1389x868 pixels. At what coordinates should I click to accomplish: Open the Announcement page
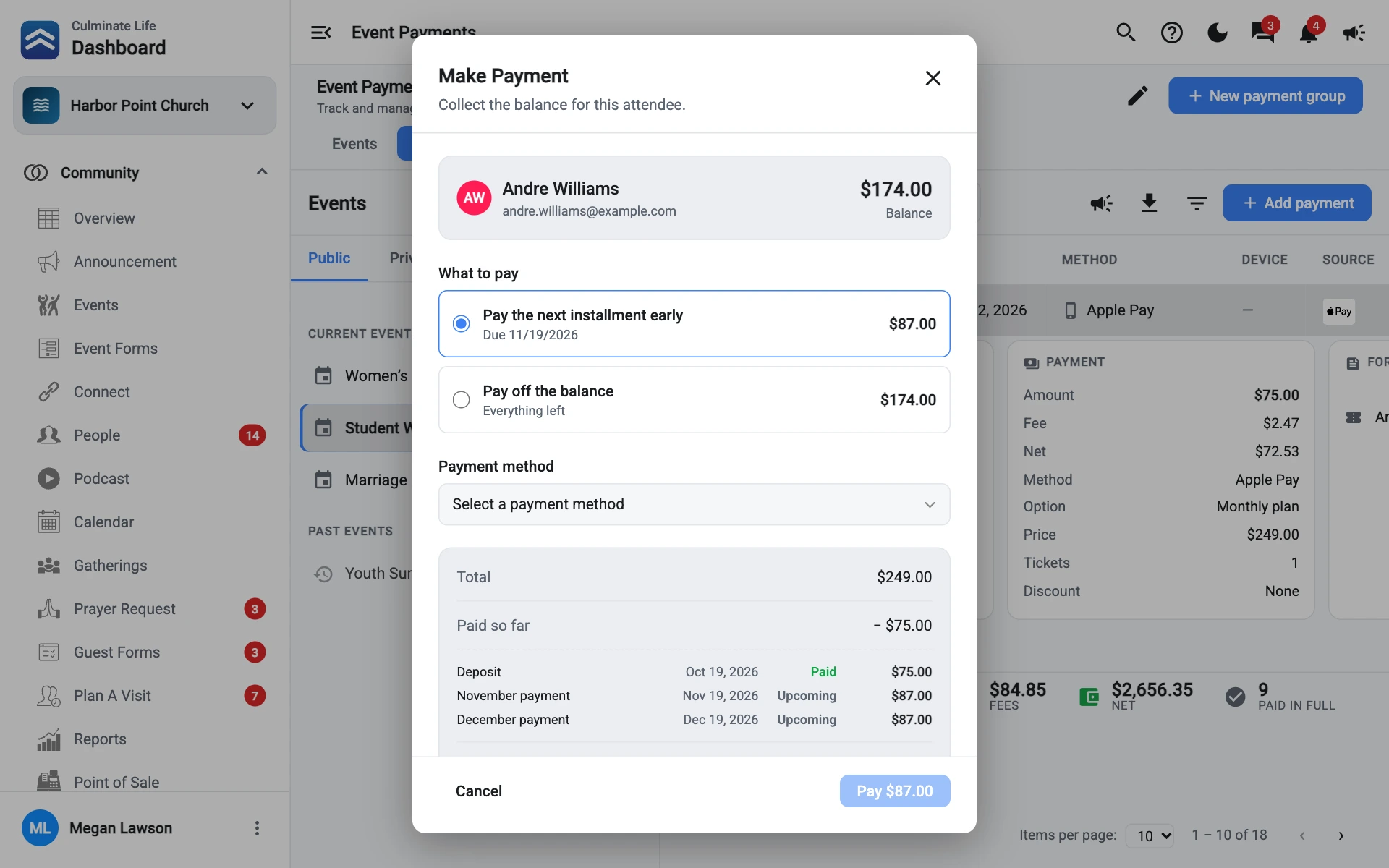pyautogui.click(x=124, y=262)
